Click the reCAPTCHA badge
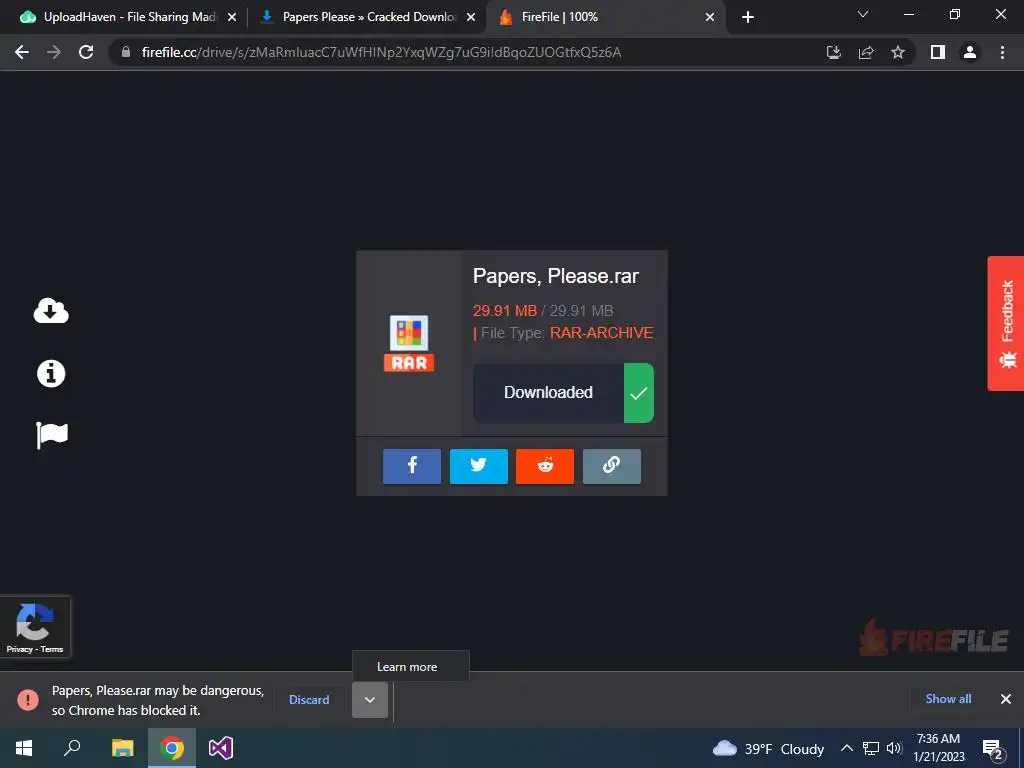 (35, 626)
